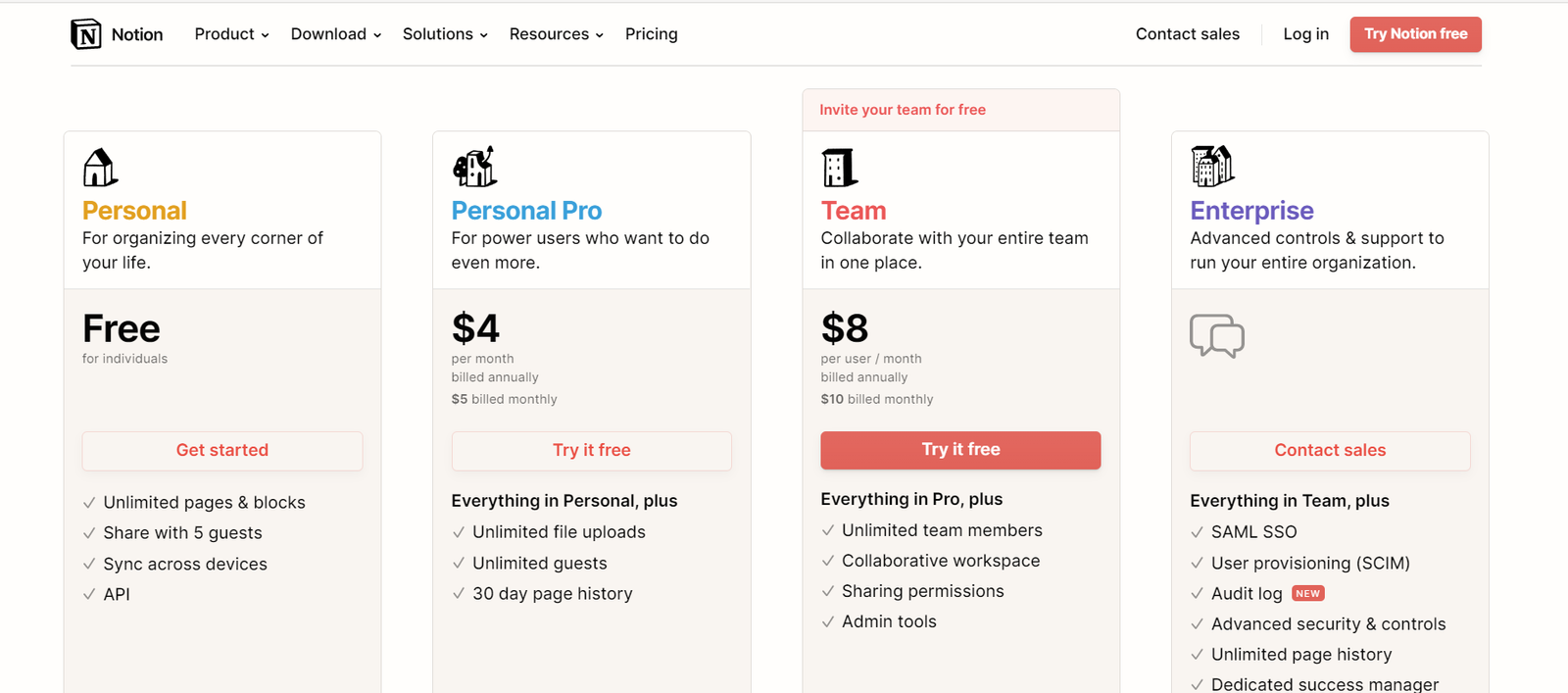Image resolution: width=1568 pixels, height=693 pixels.
Task: Click Get started for Personal plan
Action: point(222,450)
